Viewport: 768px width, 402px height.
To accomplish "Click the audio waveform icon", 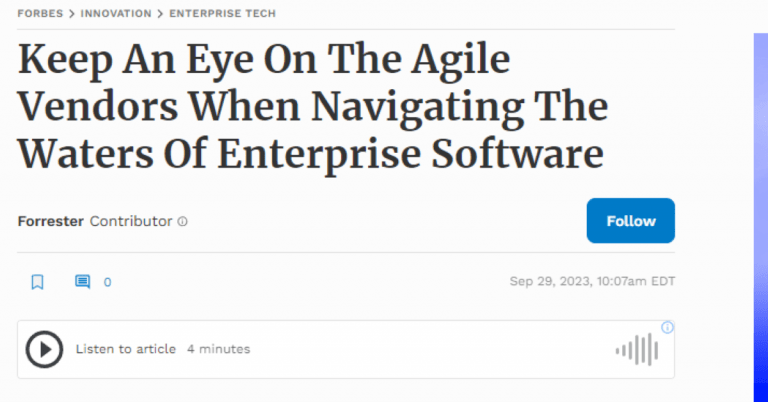I will [x=637, y=349].
